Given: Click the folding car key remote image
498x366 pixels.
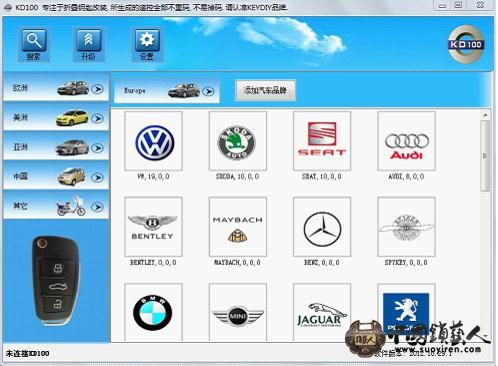Looking at the screenshot, I should pyautogui.click(x=56, y=281).
